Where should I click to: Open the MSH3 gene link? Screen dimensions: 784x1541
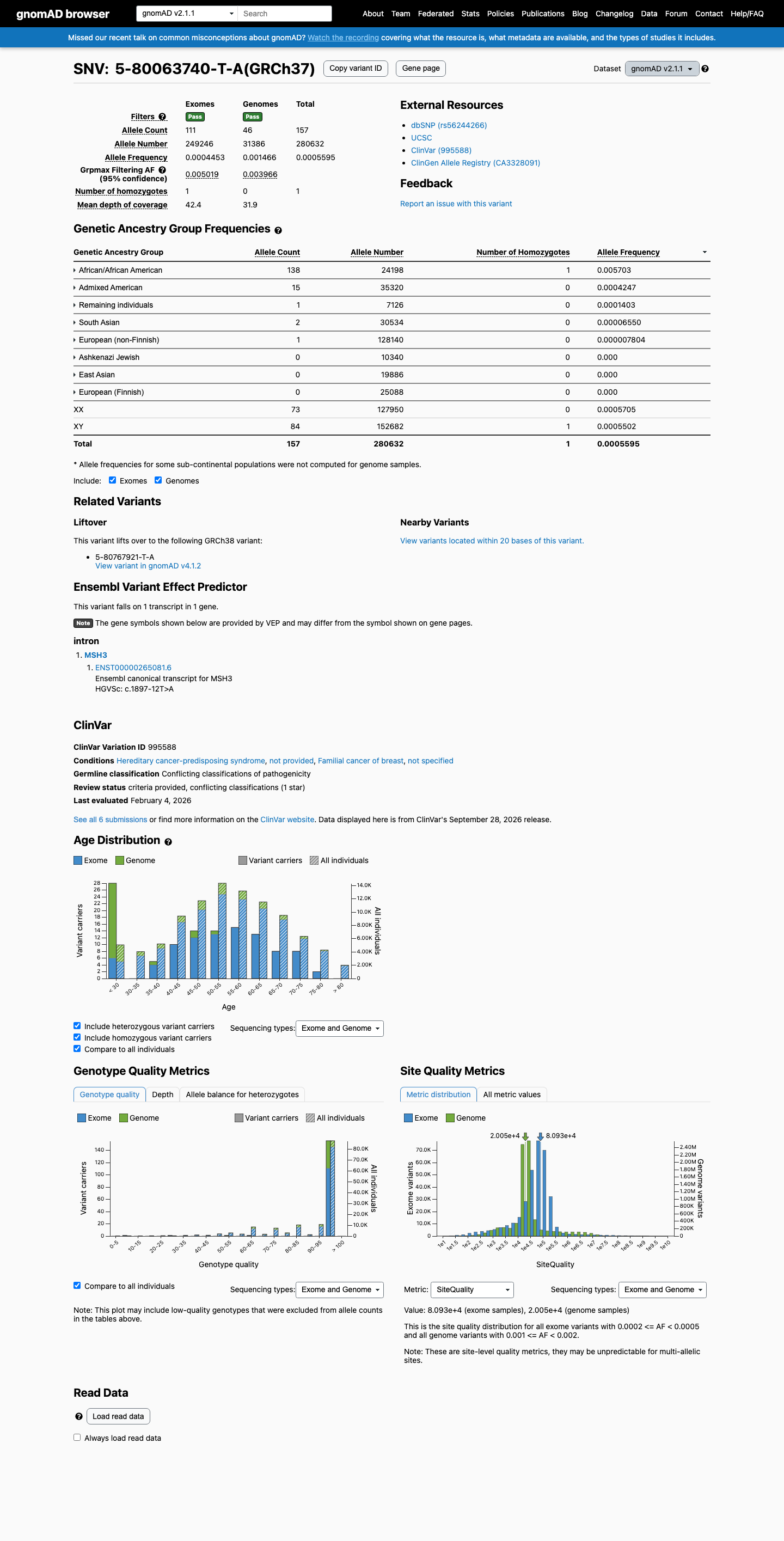(x=96, y=655)
